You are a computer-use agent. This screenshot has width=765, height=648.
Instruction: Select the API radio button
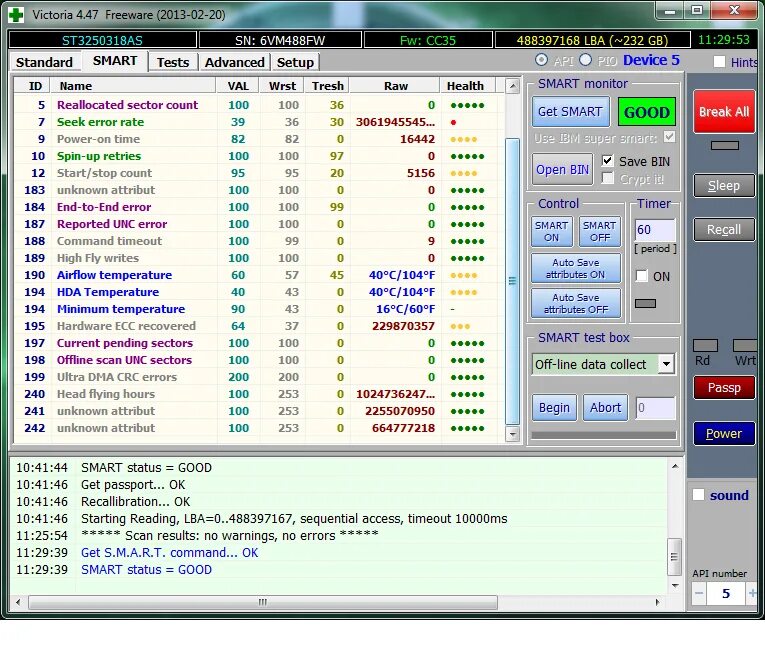point(541,60)
